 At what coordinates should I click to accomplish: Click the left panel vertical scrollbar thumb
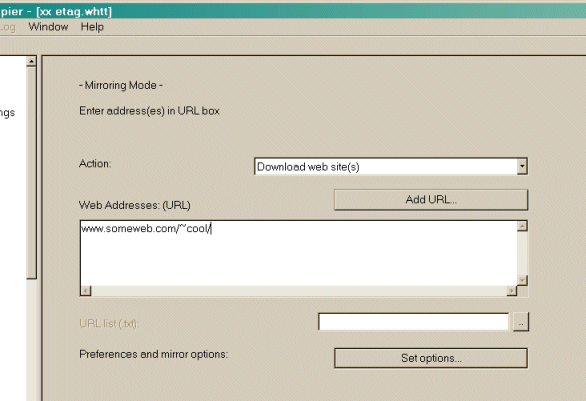pyautogui.click(x=31, y=173)
